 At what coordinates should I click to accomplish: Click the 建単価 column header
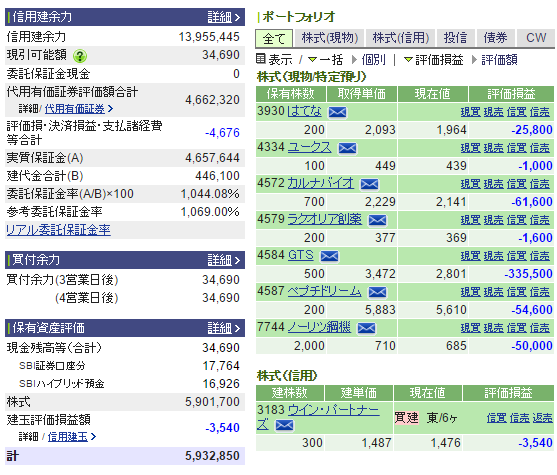coord(358,393)
